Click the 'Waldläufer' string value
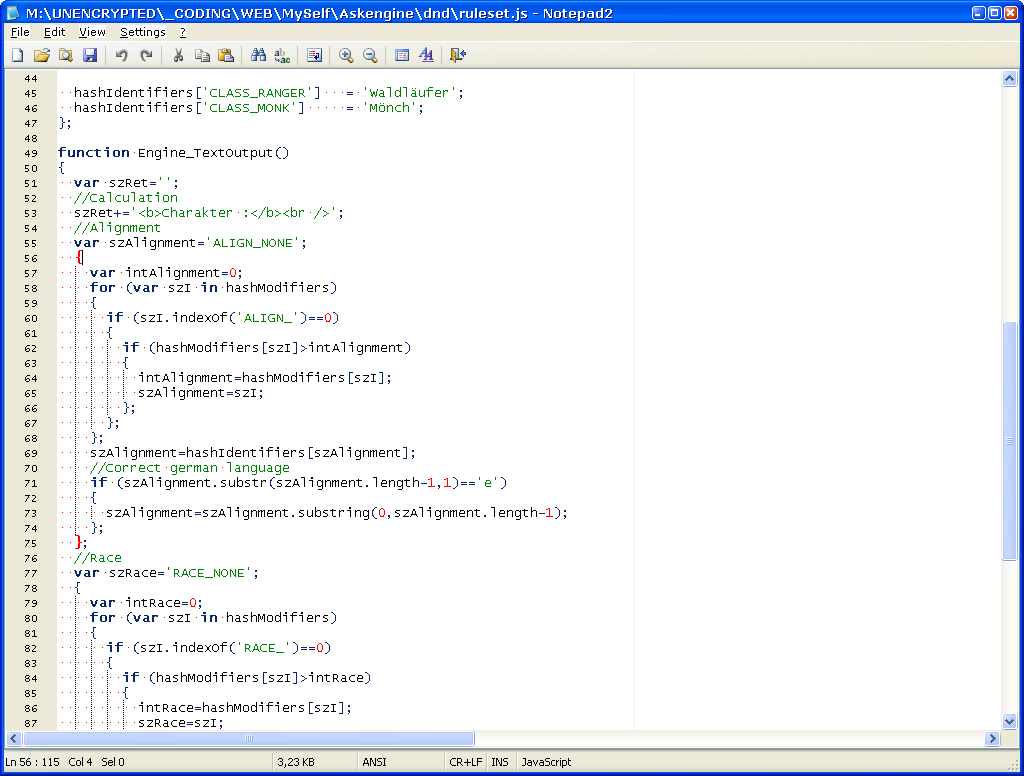The height and width of the screenshot is (776, 1024). click(x=409, y=93)
